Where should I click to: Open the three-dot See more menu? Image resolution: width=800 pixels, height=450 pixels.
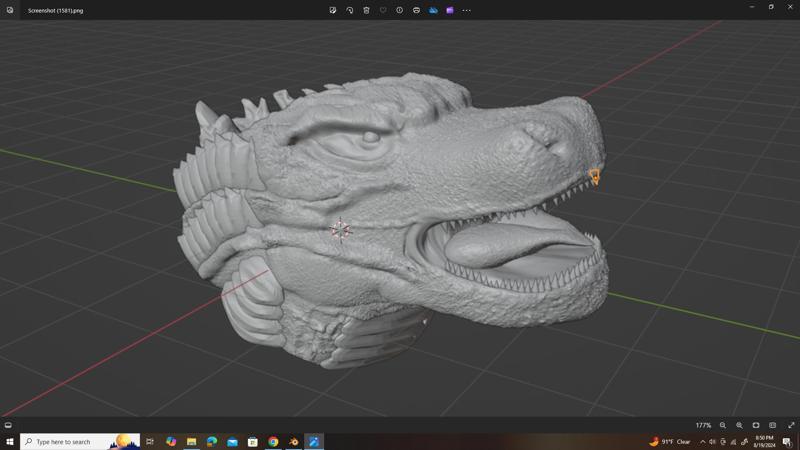click(466, 10)
